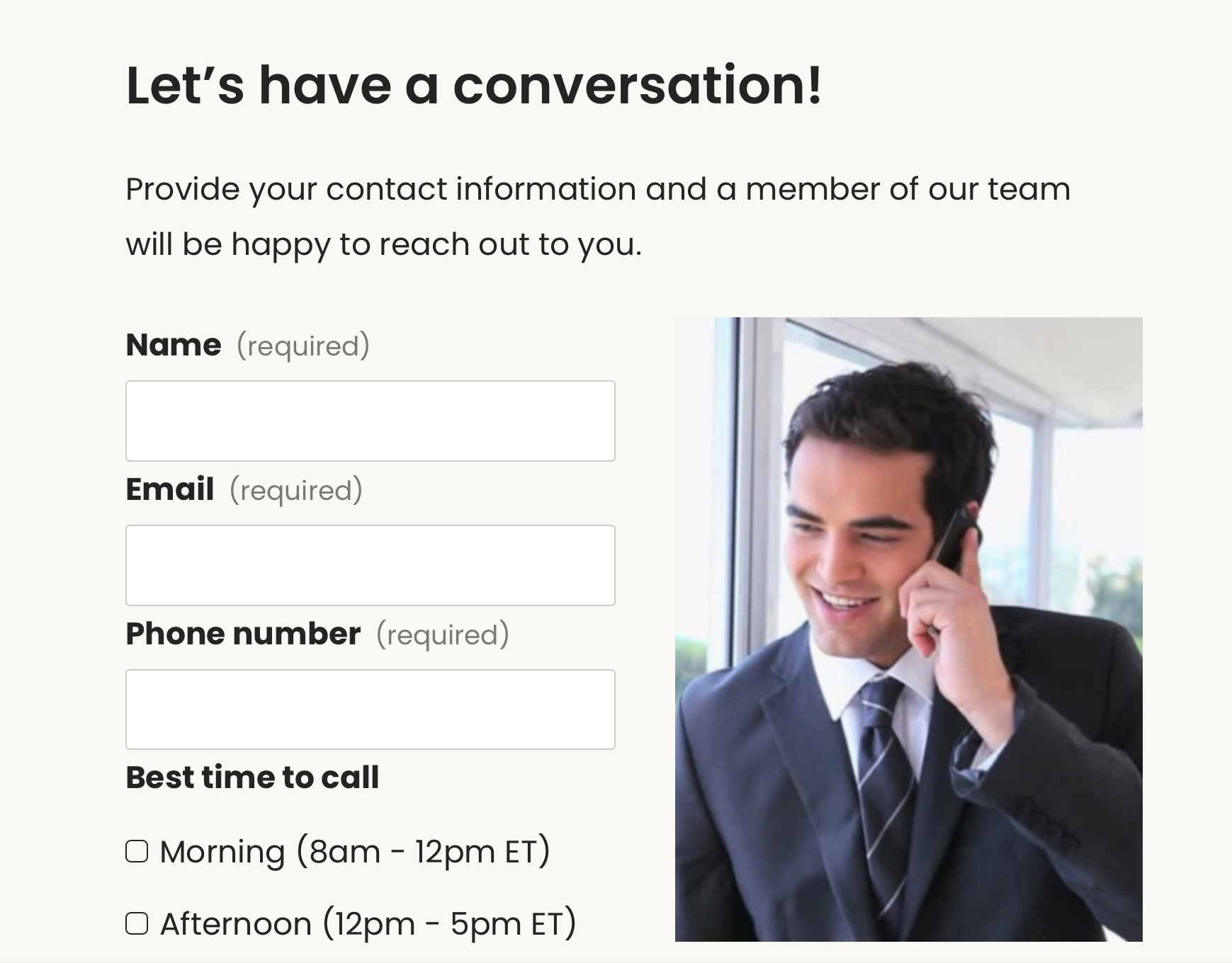Click the (required) note beside Phone number
The width and height of the screenshot is (1232, 963).
442,635
